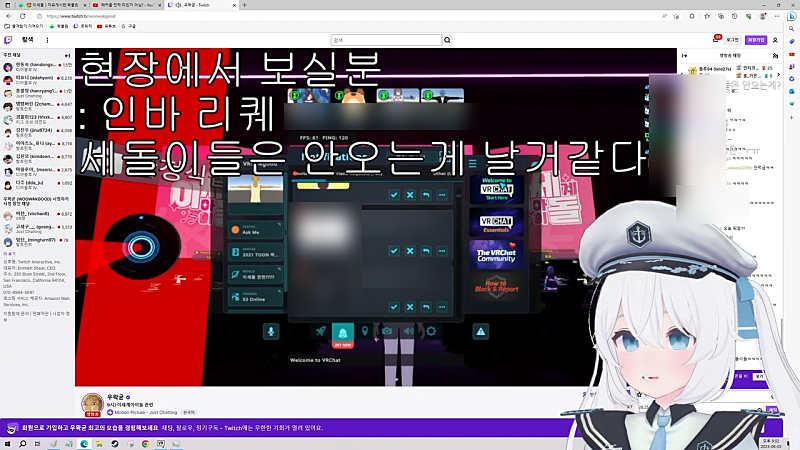800x450 pixels.
Task: Open the VRChat camera tab
Action: 387,332
